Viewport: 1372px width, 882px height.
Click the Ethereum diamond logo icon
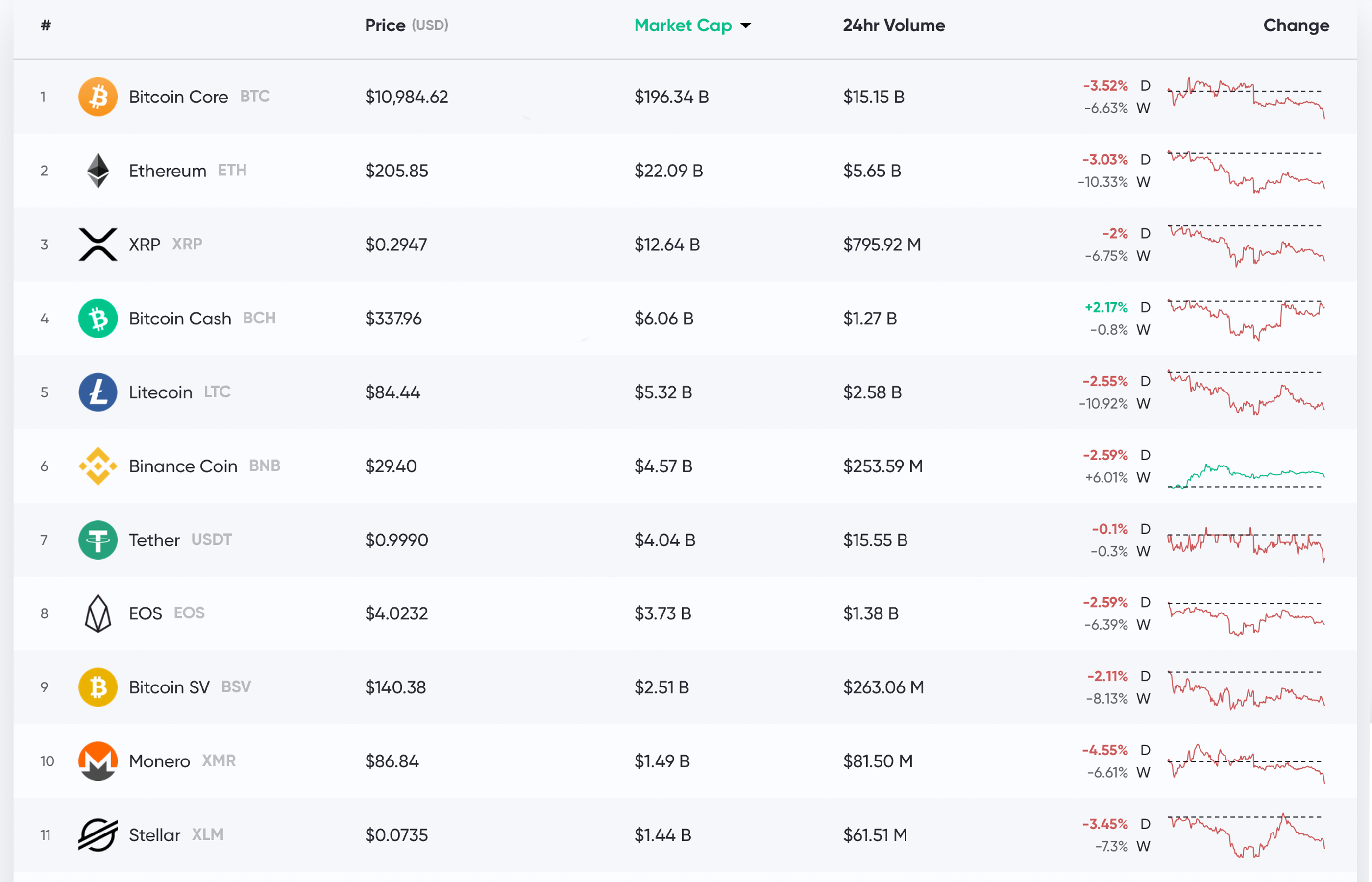[98, 171]
